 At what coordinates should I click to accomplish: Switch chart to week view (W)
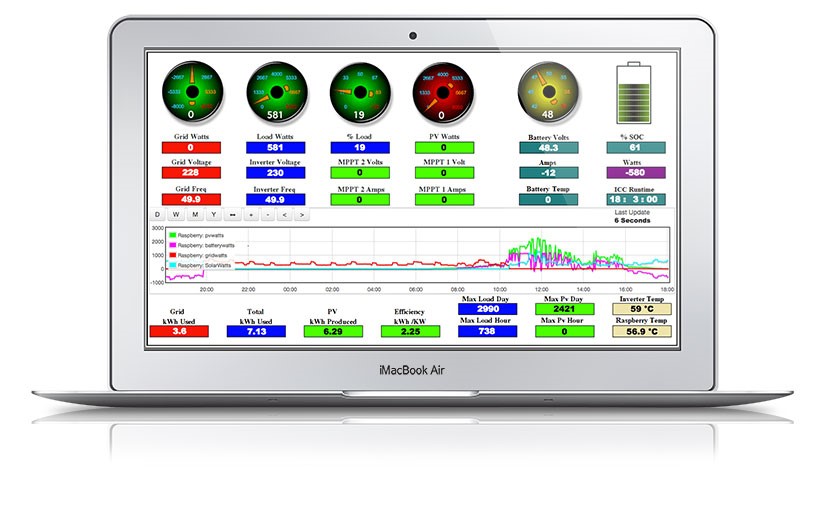point(176,214)
